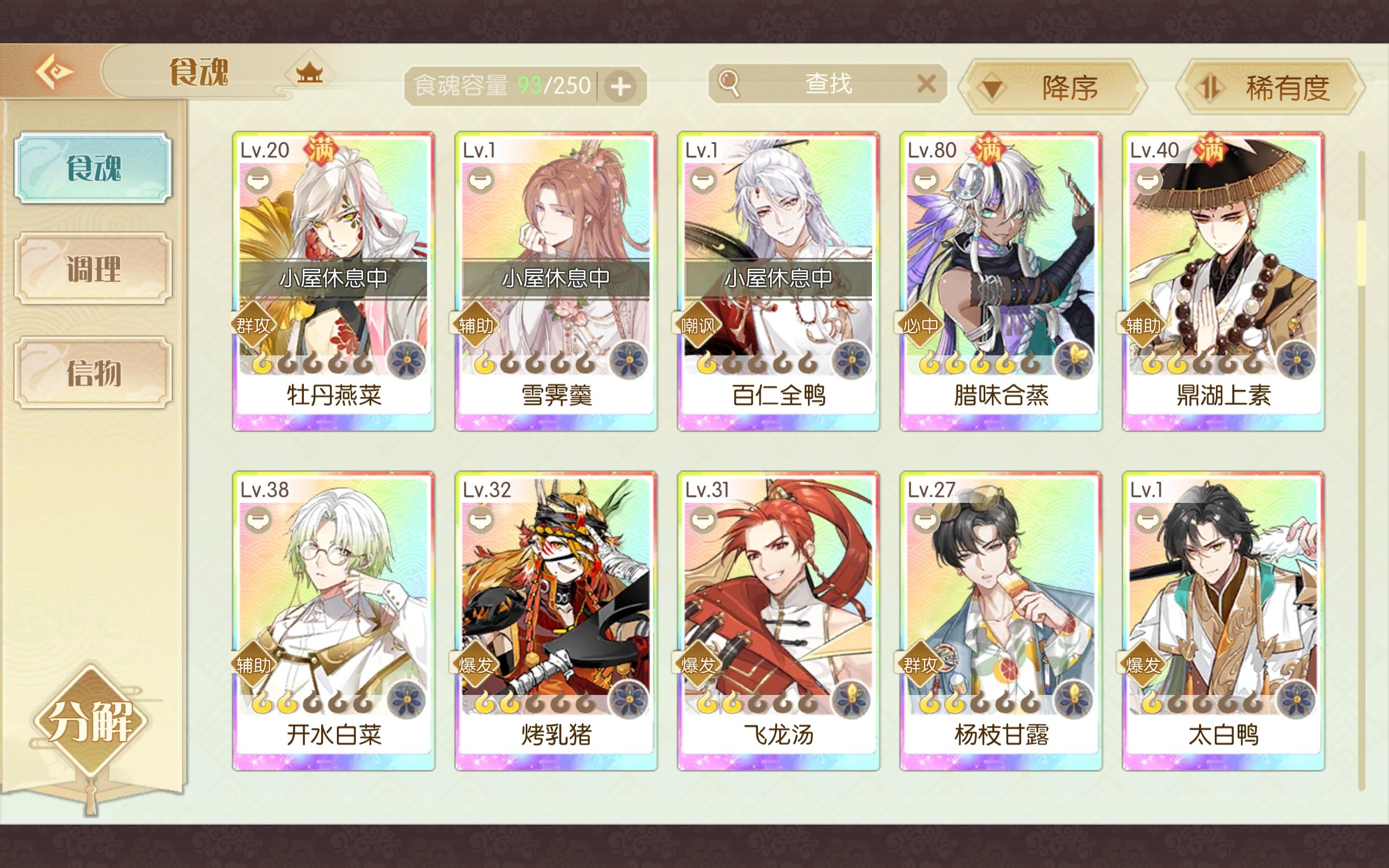Switch to the 调理 tab
Viewport: 1389px width, 868px height.
point(93,268)
